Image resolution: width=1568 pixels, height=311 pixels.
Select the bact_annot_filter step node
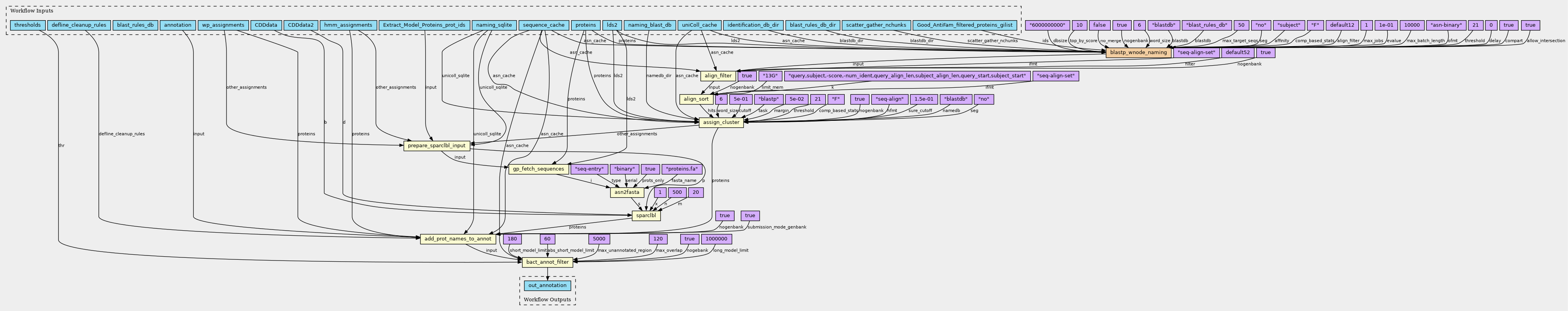click(x=547, y=262)
